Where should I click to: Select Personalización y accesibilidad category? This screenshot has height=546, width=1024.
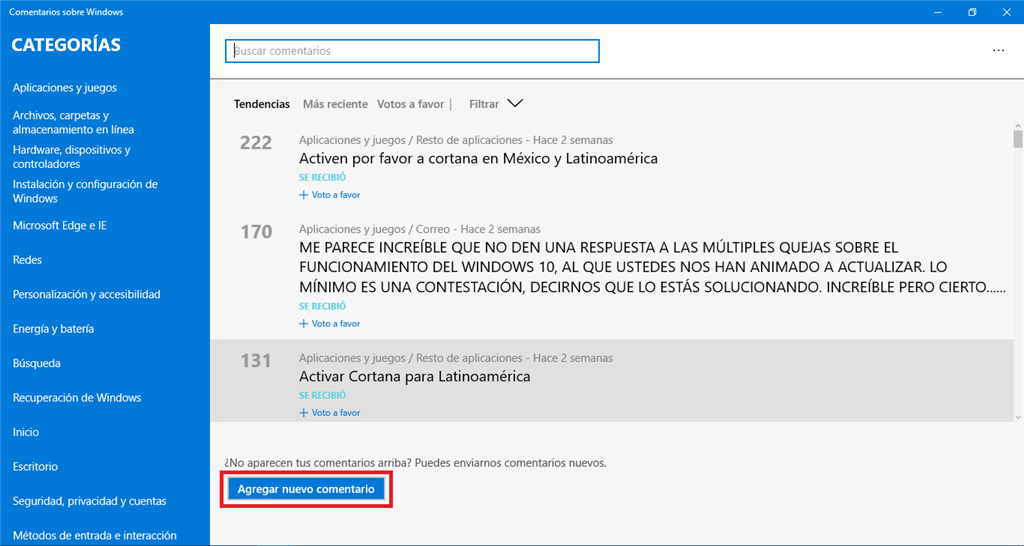tap(86, 295)
